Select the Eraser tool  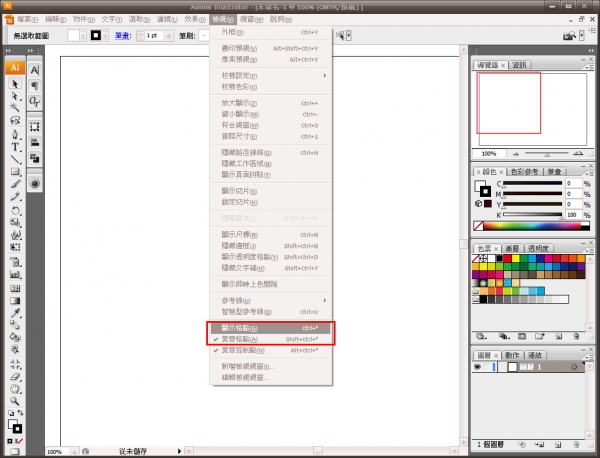tap(15, 377)
